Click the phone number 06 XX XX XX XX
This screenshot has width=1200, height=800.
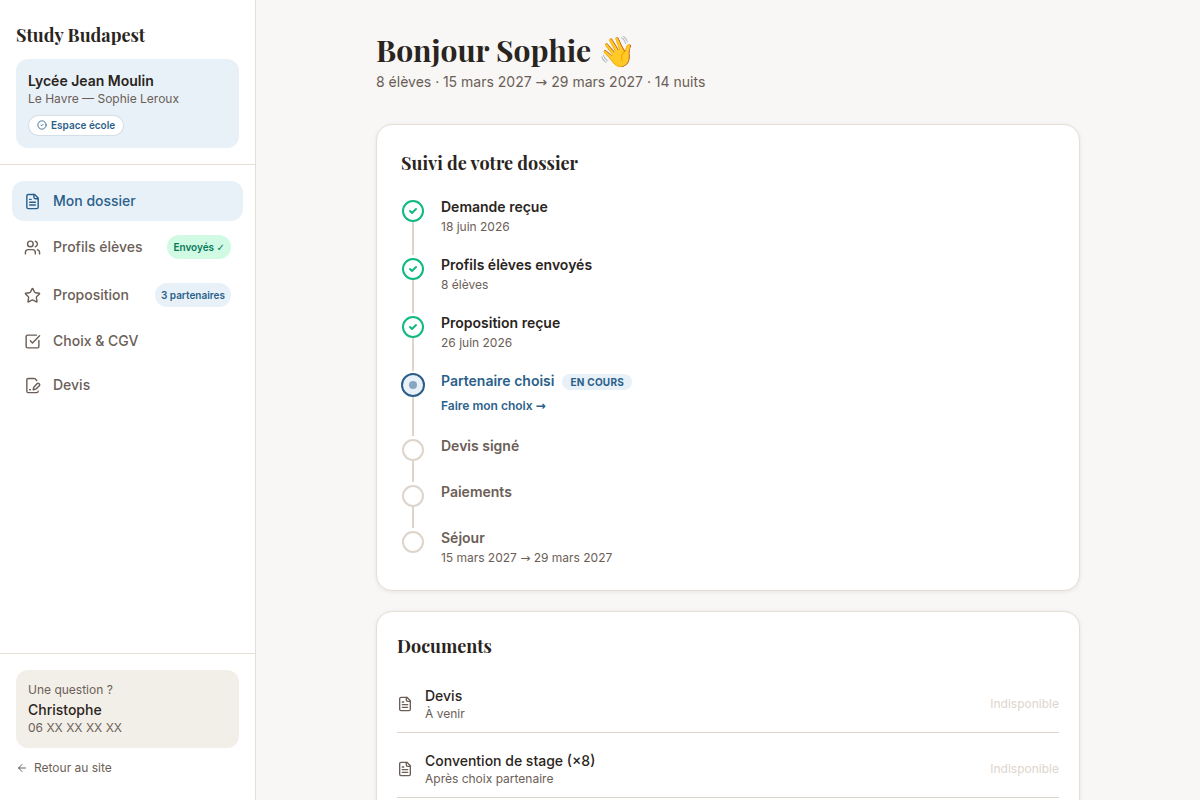coord(75,728)
